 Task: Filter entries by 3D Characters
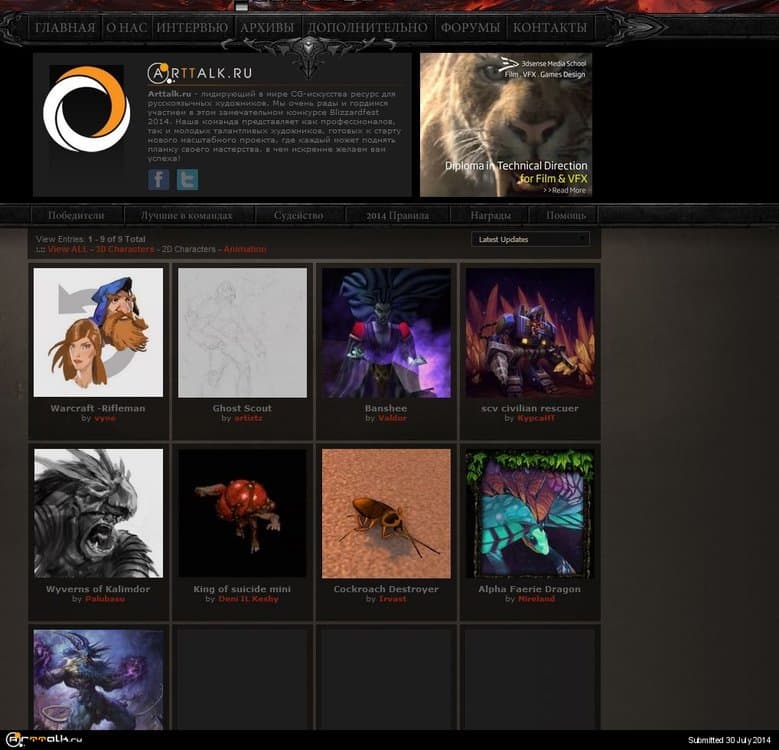[125, 249]
